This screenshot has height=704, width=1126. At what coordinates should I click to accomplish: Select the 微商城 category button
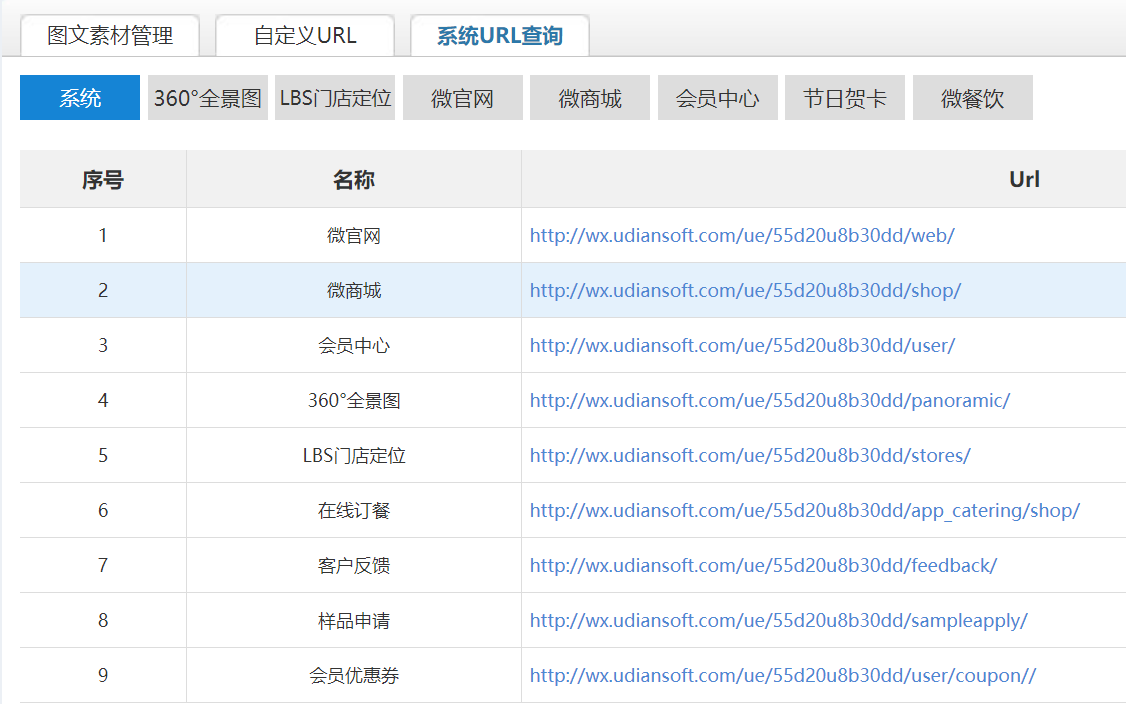[590, 98]
